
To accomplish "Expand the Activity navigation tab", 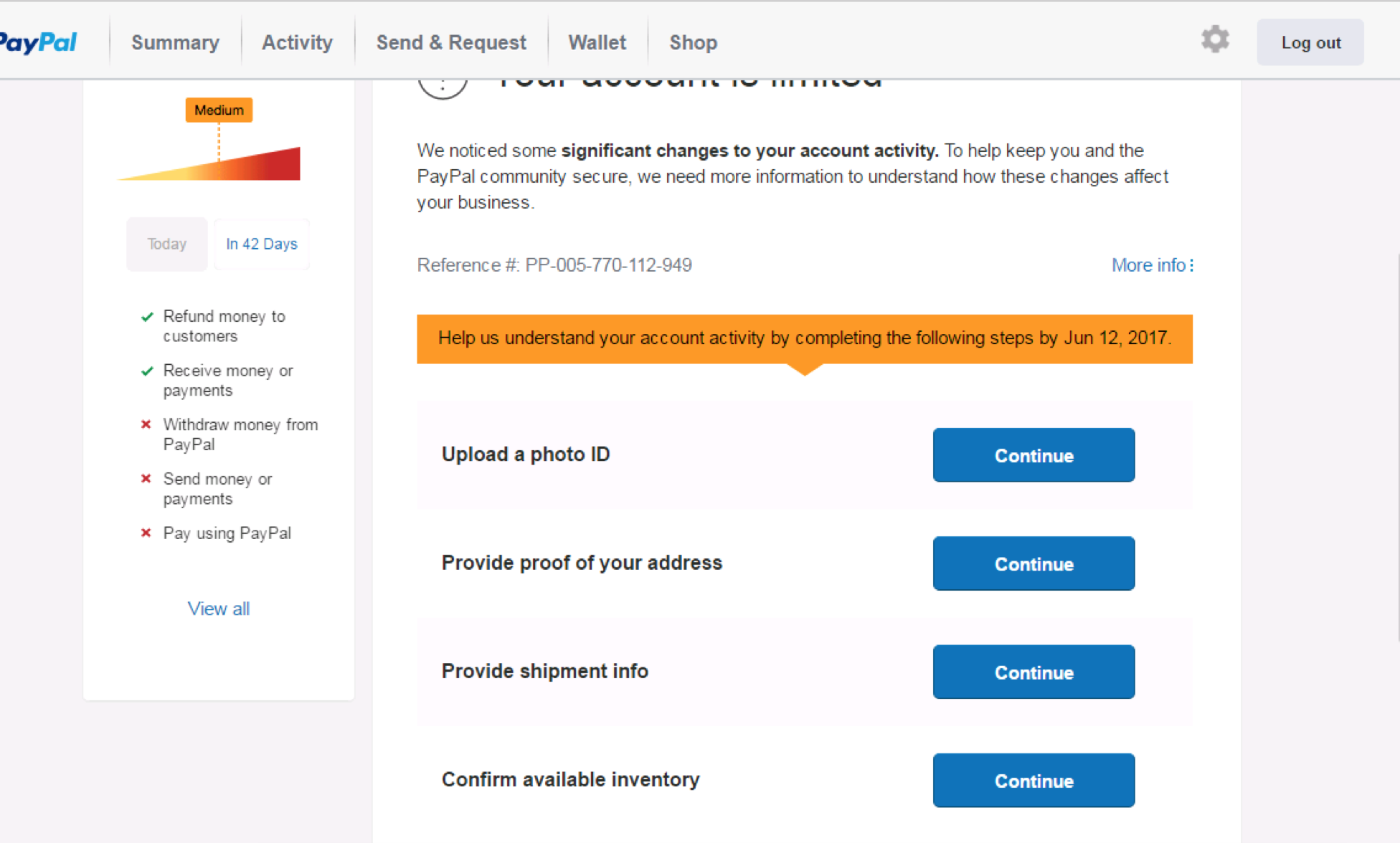I will 298,42.
